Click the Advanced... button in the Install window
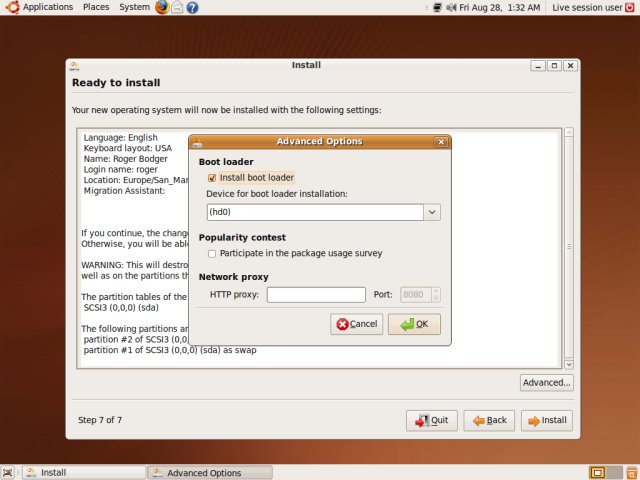Screen dimensions: 640x480 [x=547, y=383]
